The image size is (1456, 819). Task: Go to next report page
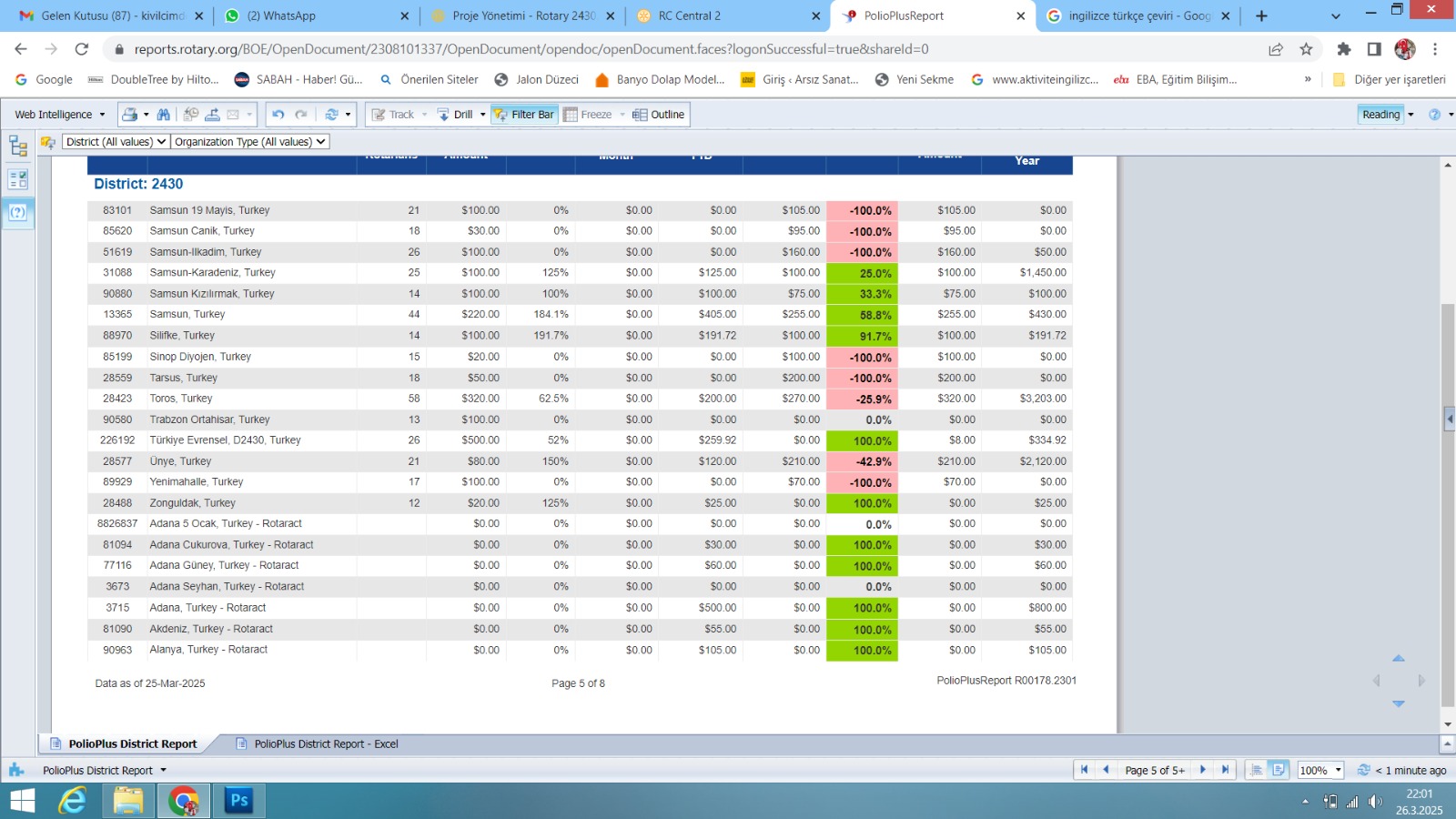1203,770
